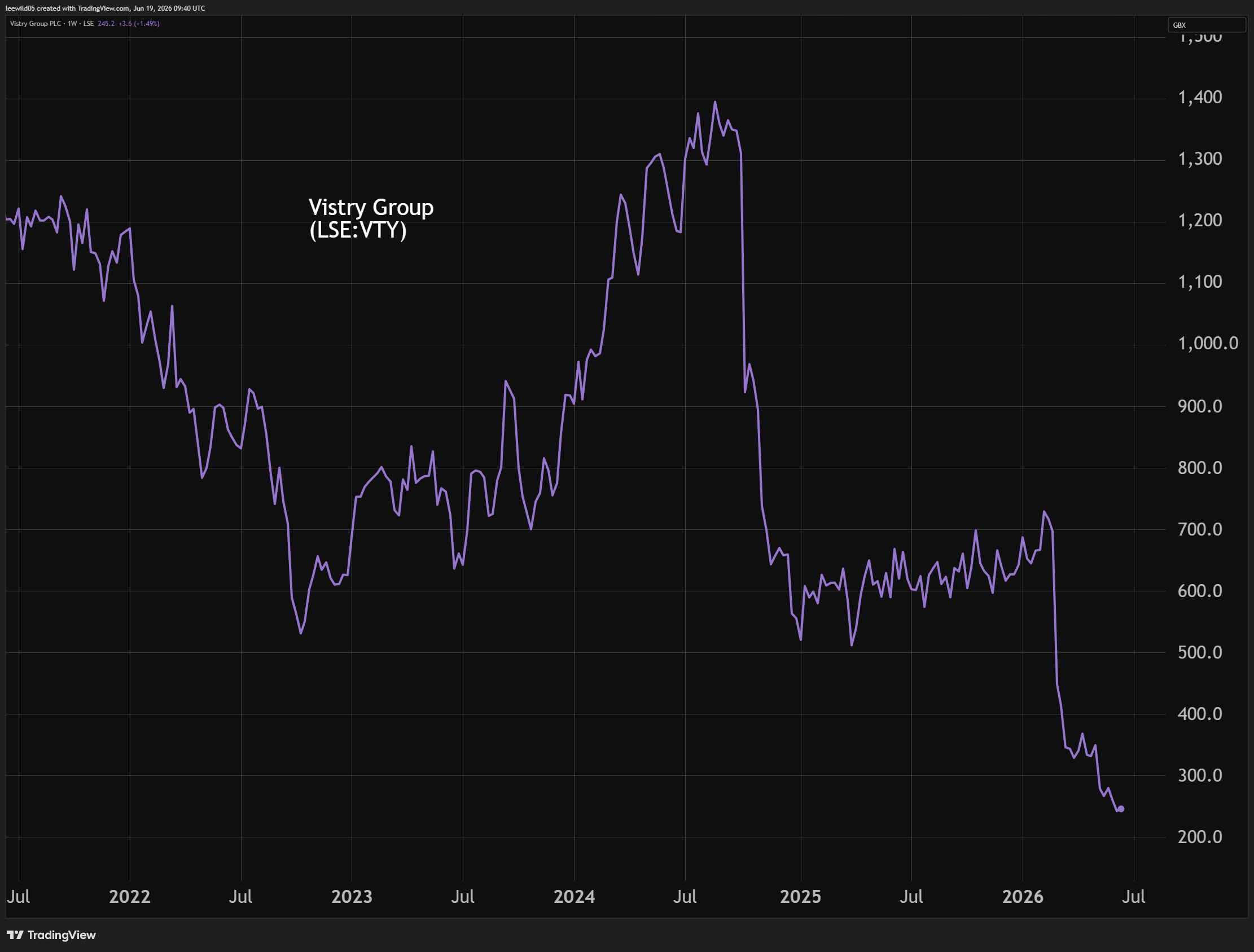Screen dimensions: 1254x952
Task: Click the 500.0 price axis label
Action: point(1200,652)
